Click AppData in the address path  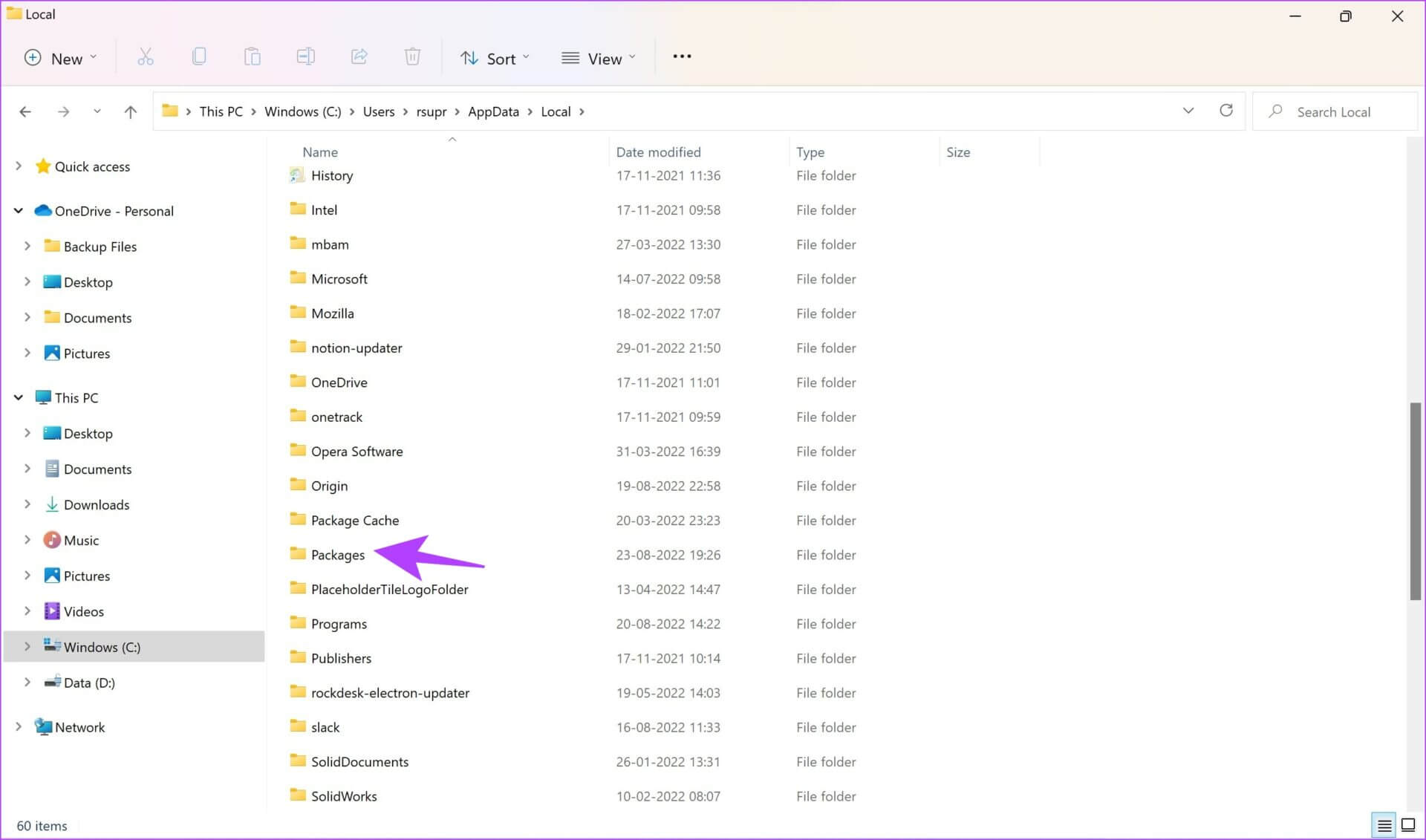tap(493, 111)
